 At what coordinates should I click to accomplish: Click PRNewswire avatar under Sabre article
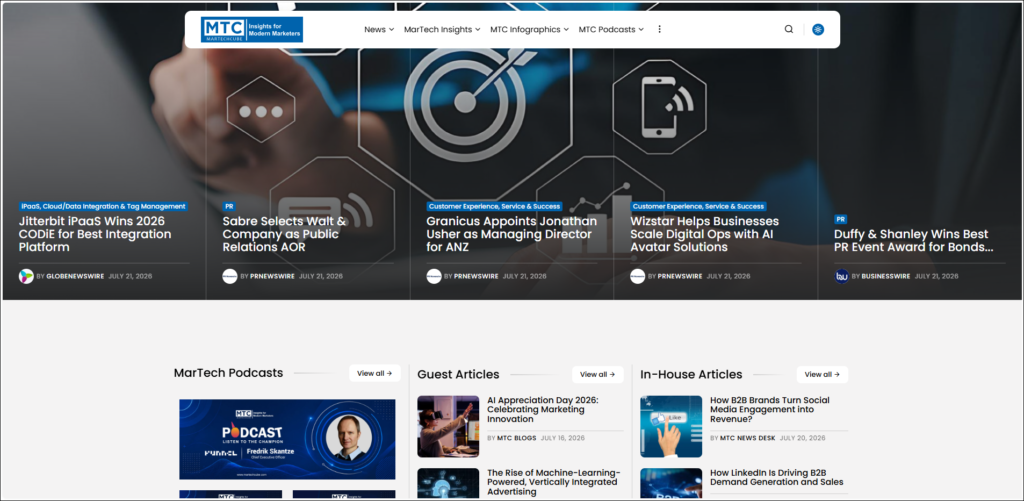click(230, 276)
